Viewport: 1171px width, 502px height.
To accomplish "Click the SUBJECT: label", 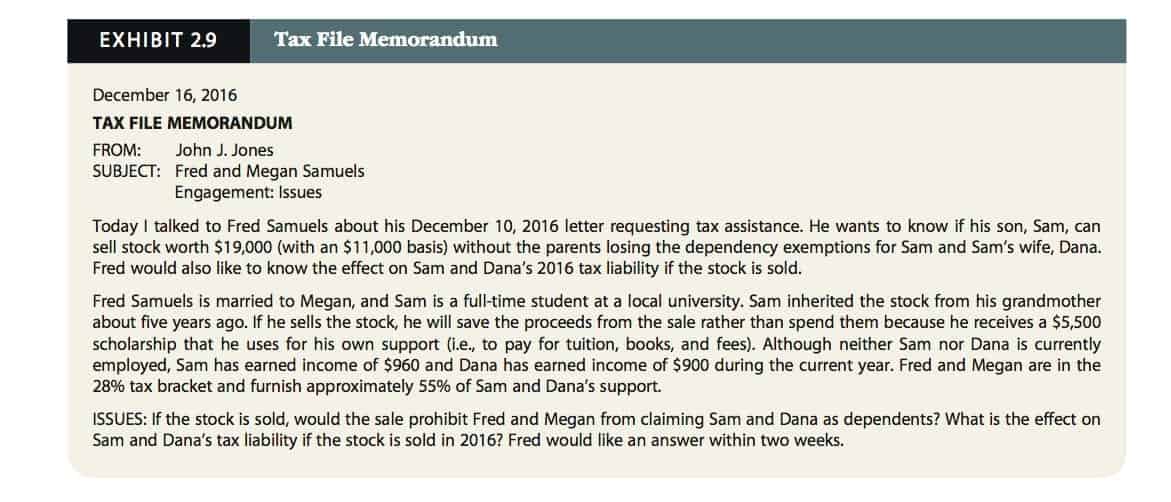I will tap(126, 171).
